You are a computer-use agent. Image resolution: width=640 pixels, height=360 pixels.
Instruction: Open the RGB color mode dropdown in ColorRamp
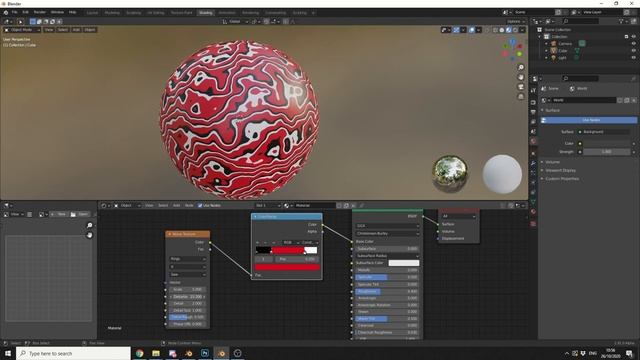[291, 242]
